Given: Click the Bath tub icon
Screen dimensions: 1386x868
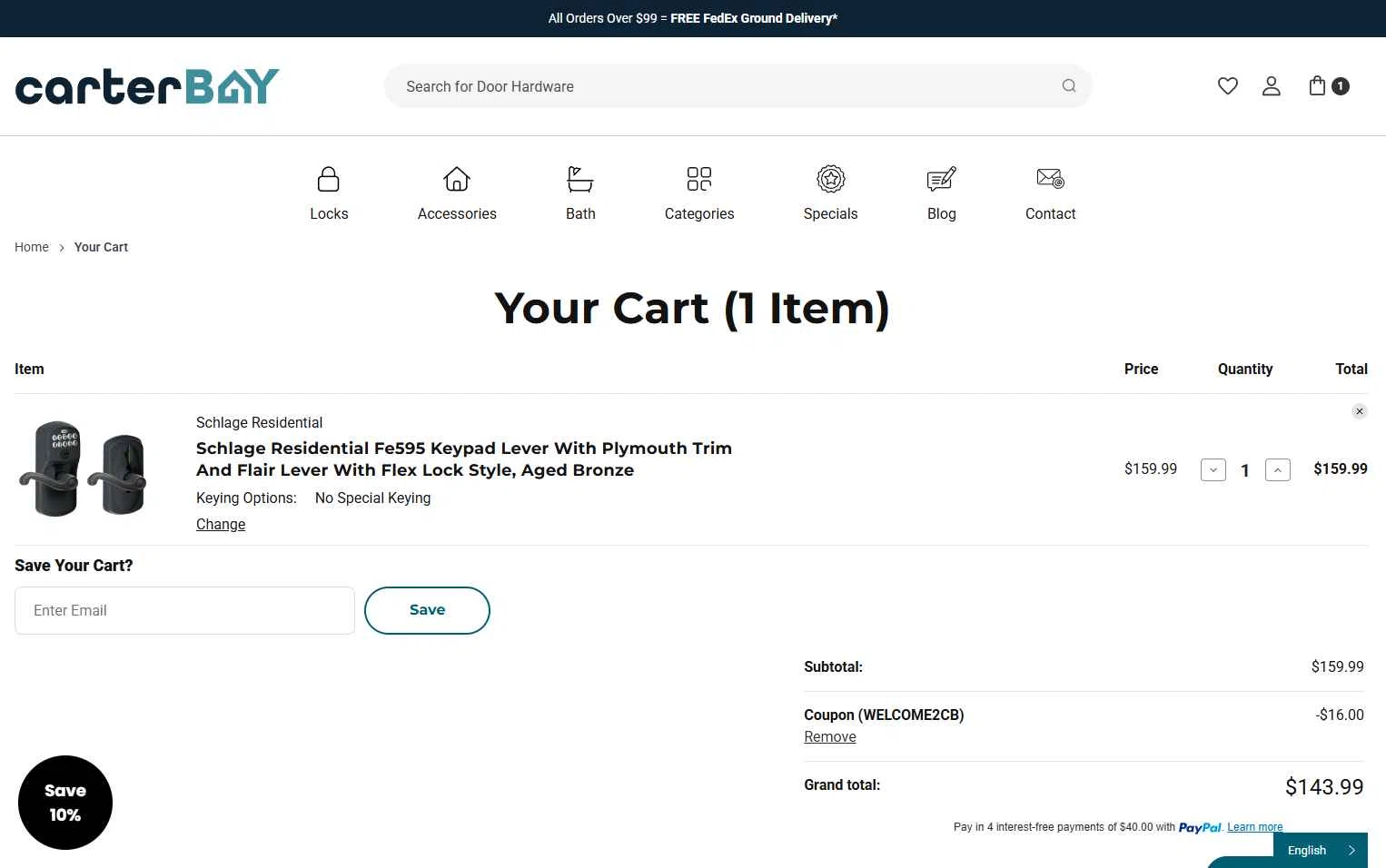Looking at the screenshot, I should (x=580, y=179).
